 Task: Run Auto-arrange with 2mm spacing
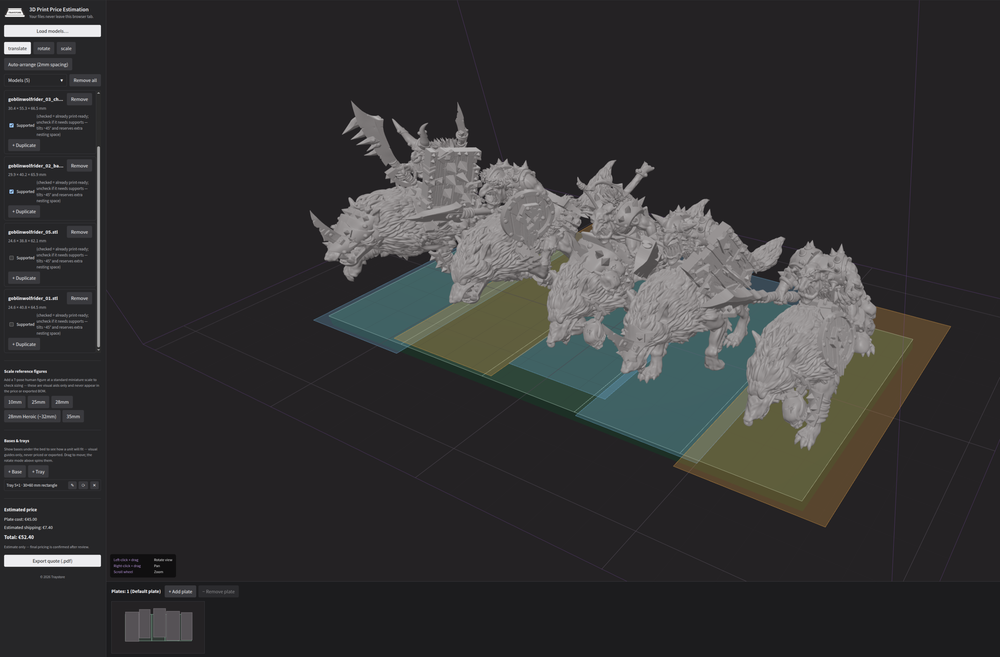pos(38,64)
